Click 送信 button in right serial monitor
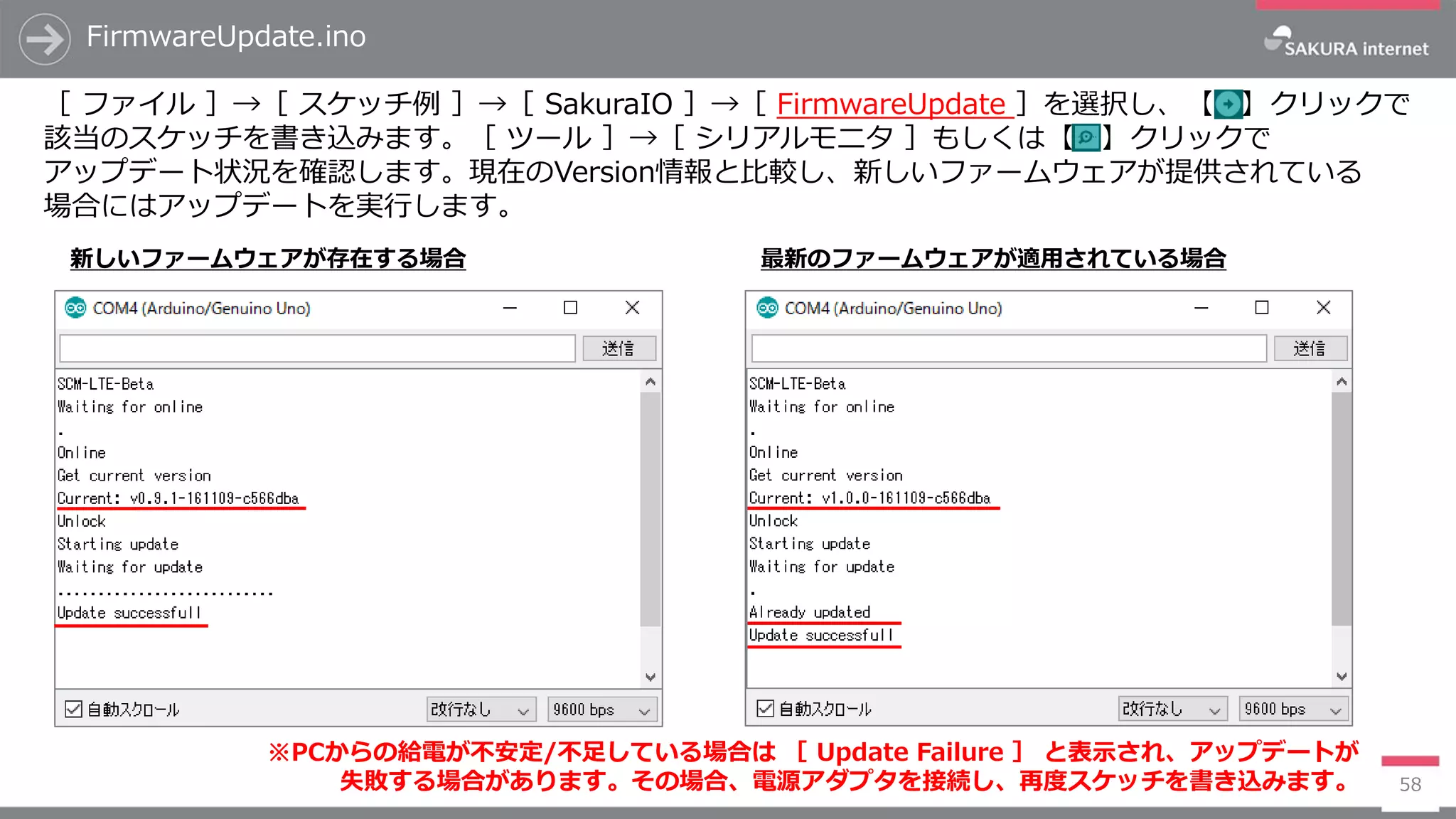The height and width of the screenshot is (819, 1456). 1310,348
